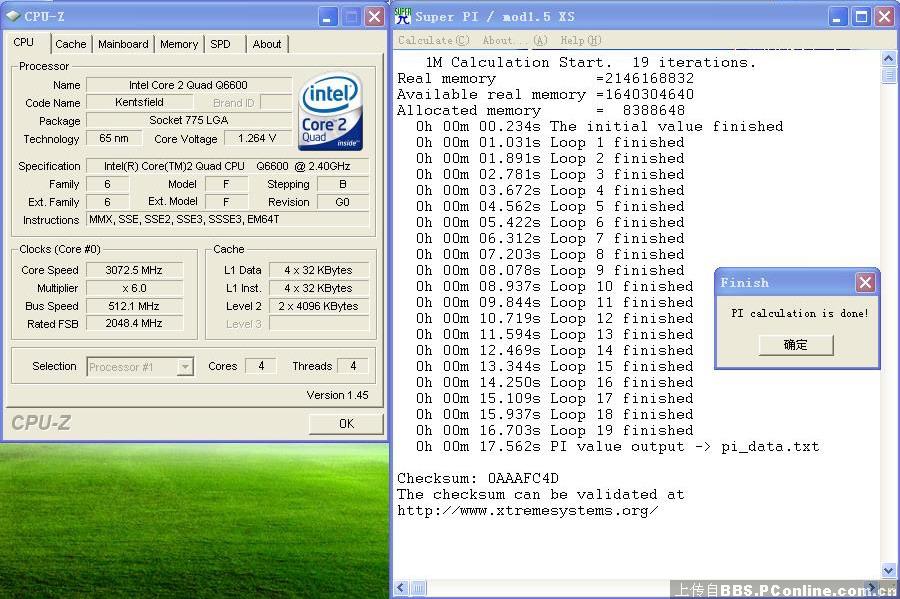The height and width of the screenshot is (599, 900).
Task: Show the About tab in CPU-Z
Action: 267,44
